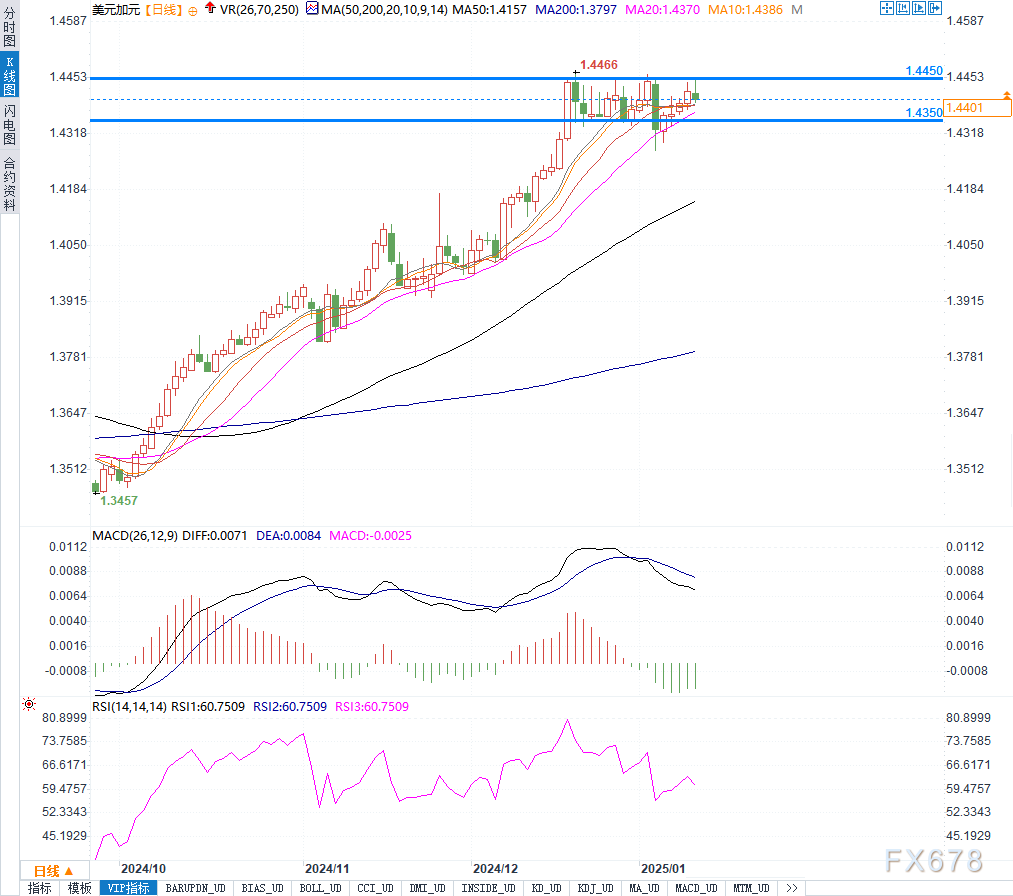
Task: Click the orange up-arrow price marker
Action: tap(1007, 95)
